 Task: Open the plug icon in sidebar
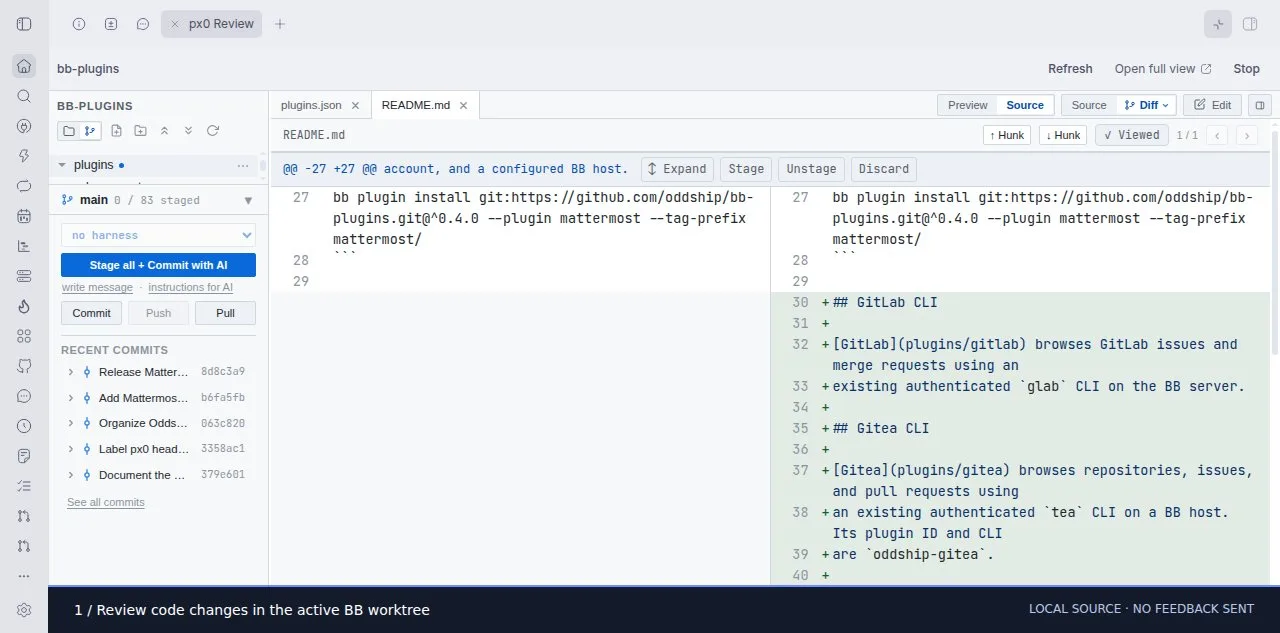(x=24, y=126)
